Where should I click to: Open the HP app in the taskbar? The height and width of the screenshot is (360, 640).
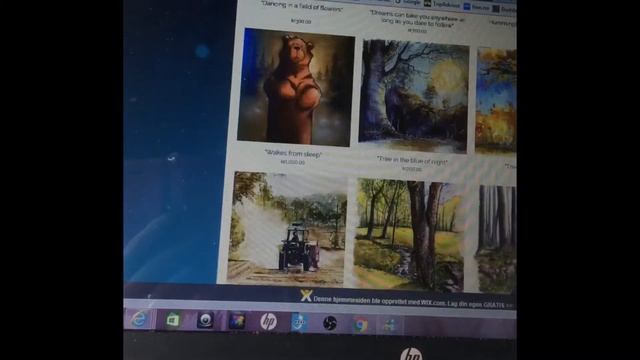click(x=268, y=322)
